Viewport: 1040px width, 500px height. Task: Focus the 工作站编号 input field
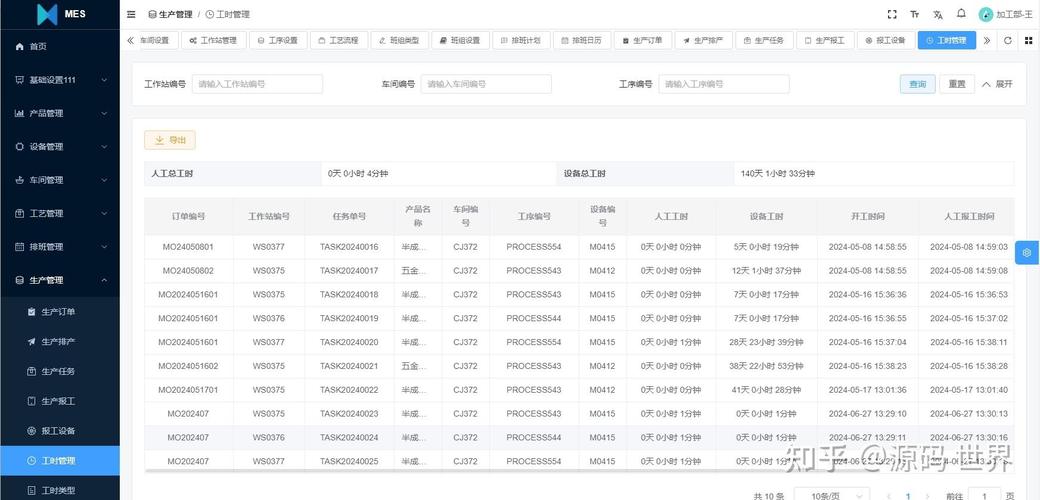(x=257, y=84)
